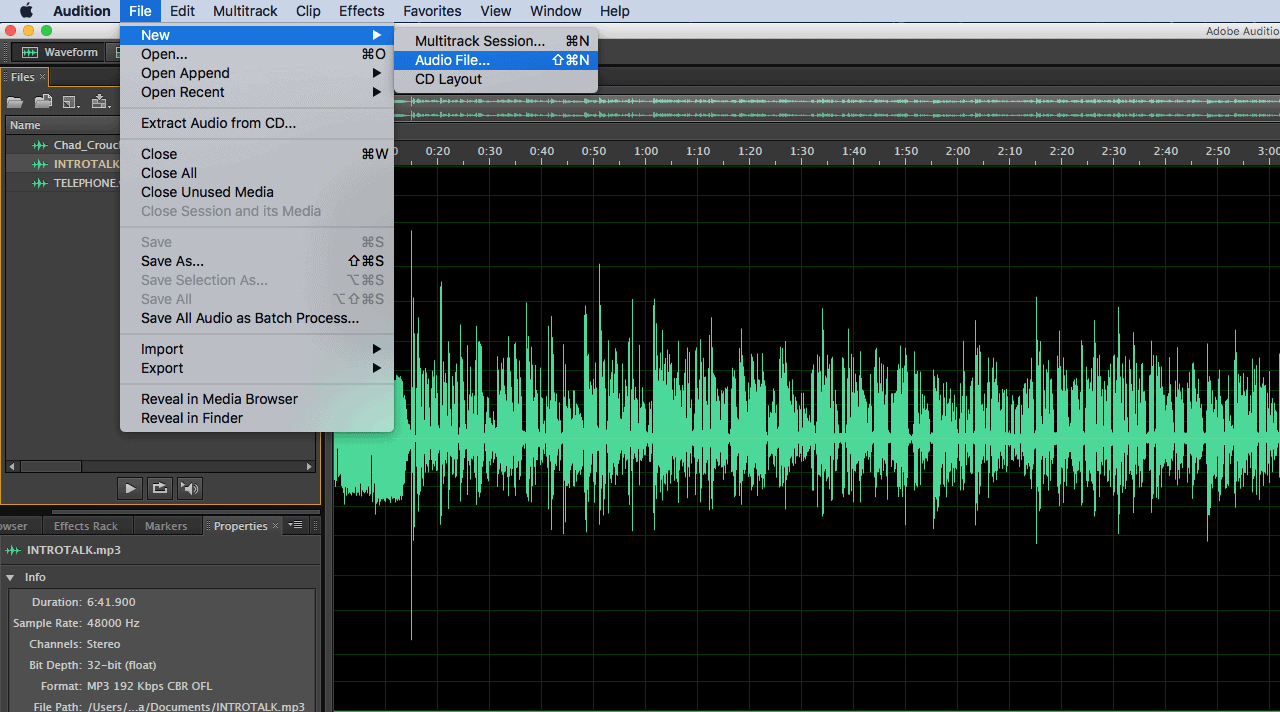Play the selected file preview
Image resolution: width=1280 pixels, height=712 pixels.
tap(130, 488)
